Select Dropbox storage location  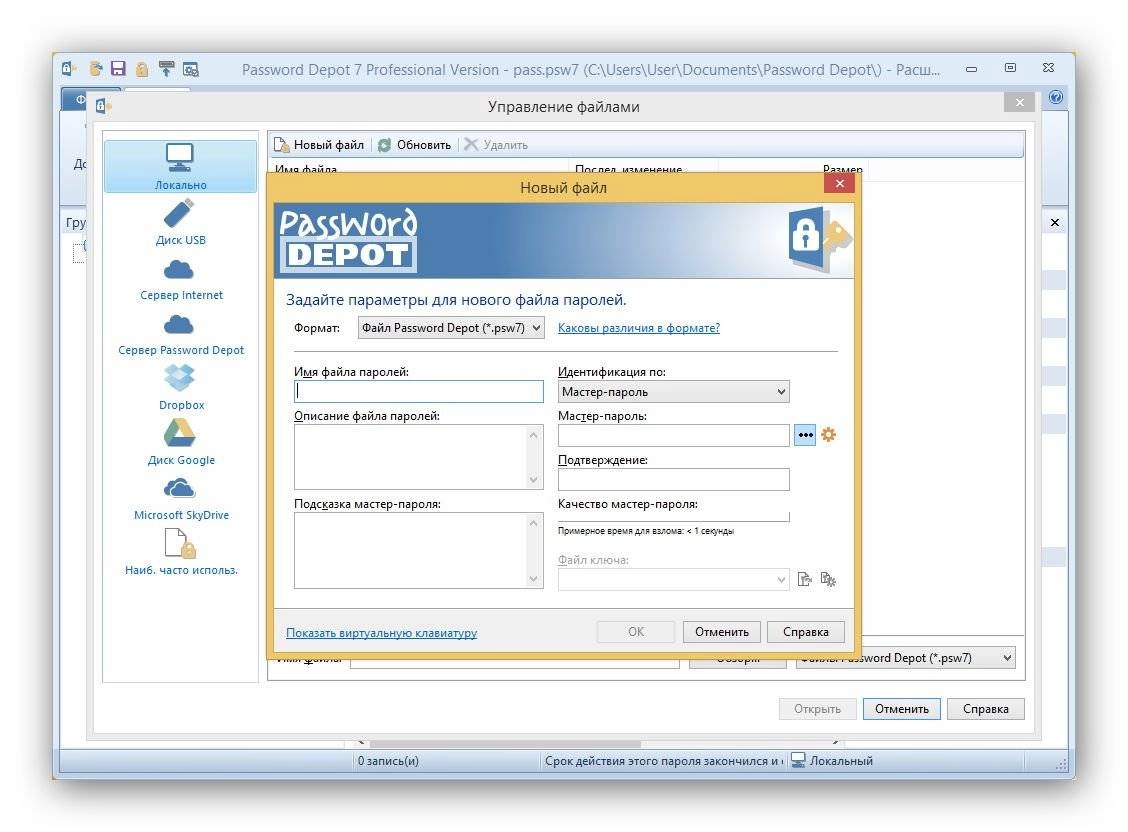(x=181, y=388)
